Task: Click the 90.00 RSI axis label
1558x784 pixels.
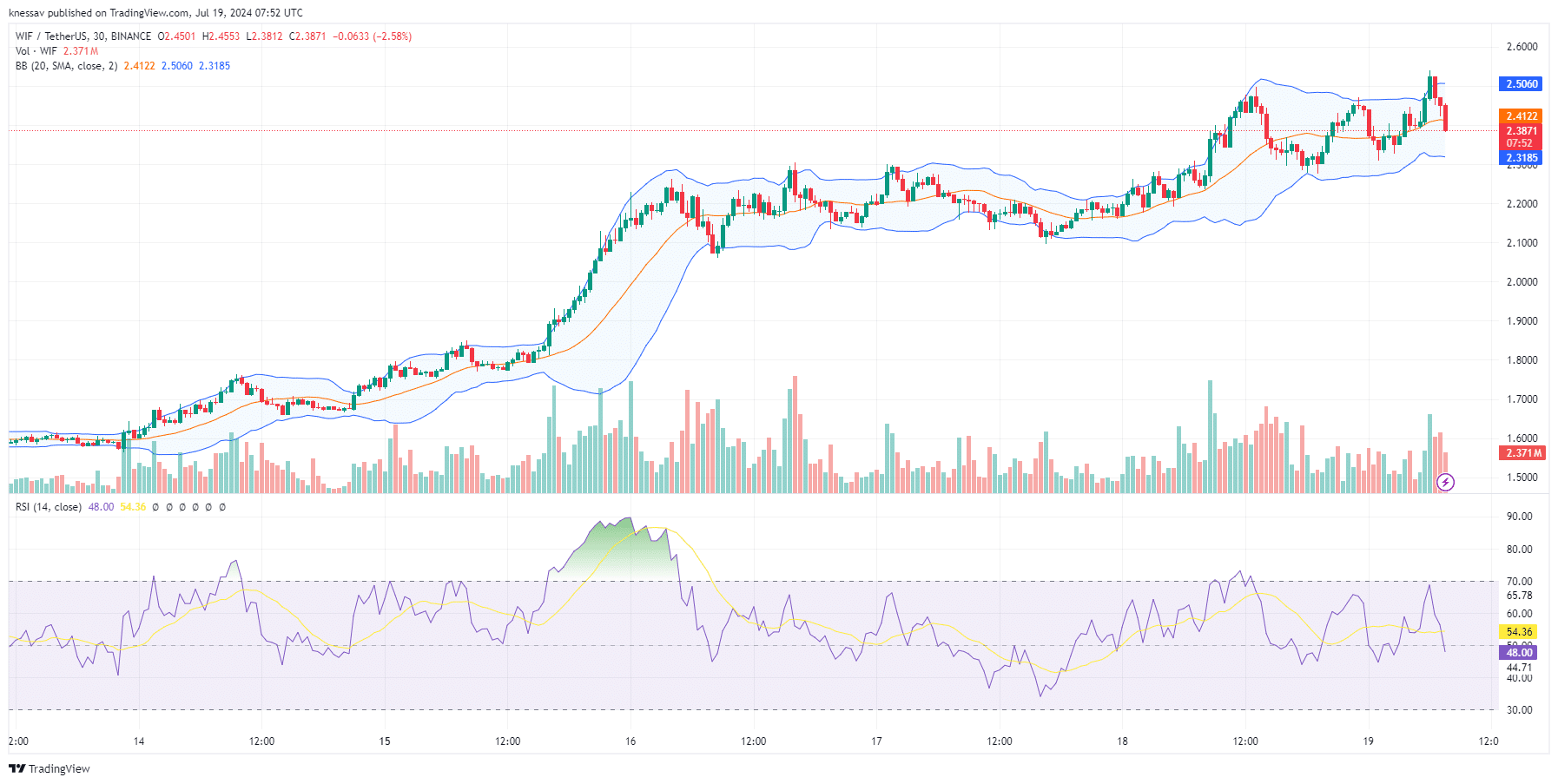Action: pyautogui.click(x=1519, y=517)
